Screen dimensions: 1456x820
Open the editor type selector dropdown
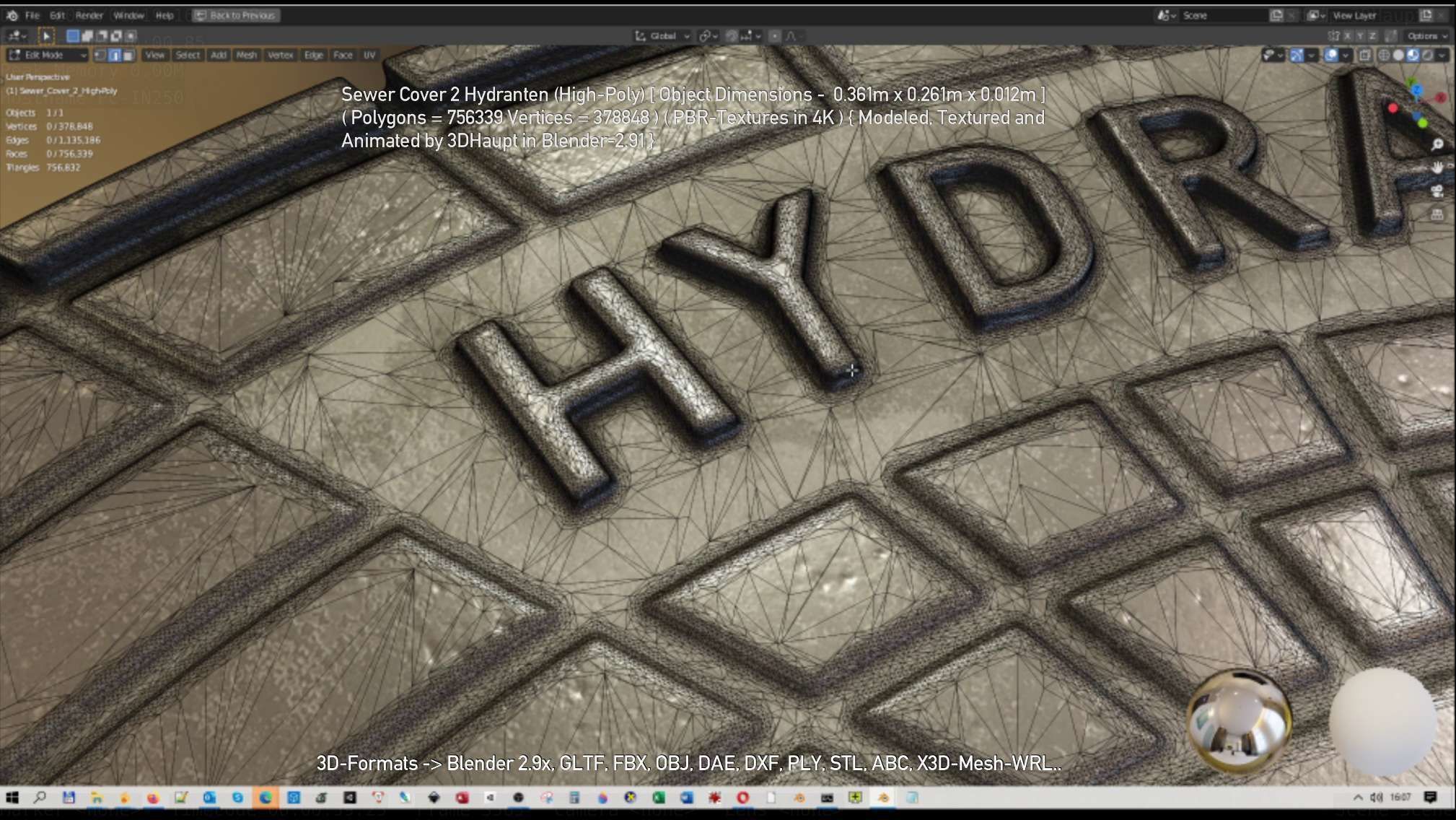[16, 35]
